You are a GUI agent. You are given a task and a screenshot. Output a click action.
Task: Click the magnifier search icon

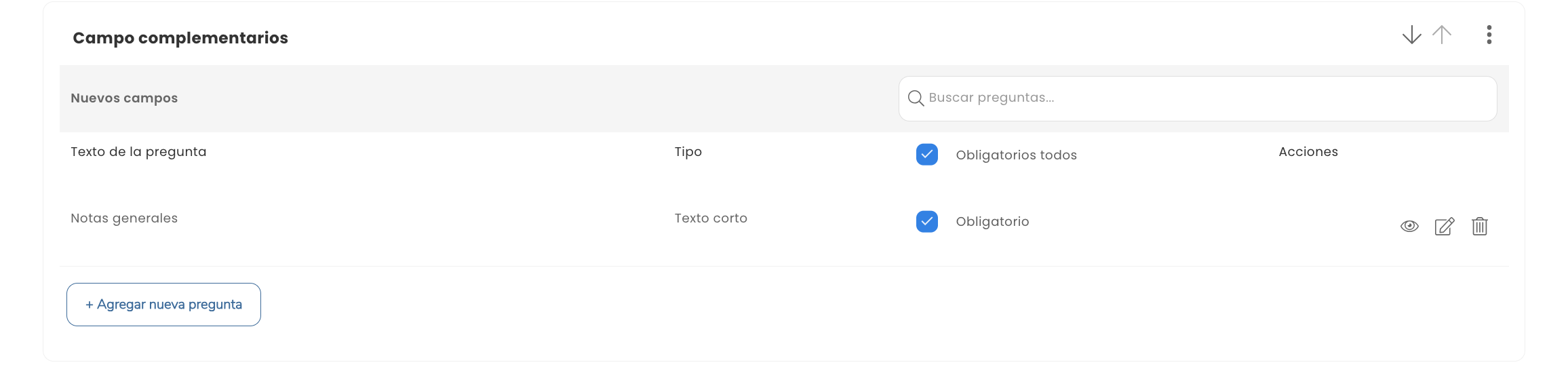click(916, 98)
